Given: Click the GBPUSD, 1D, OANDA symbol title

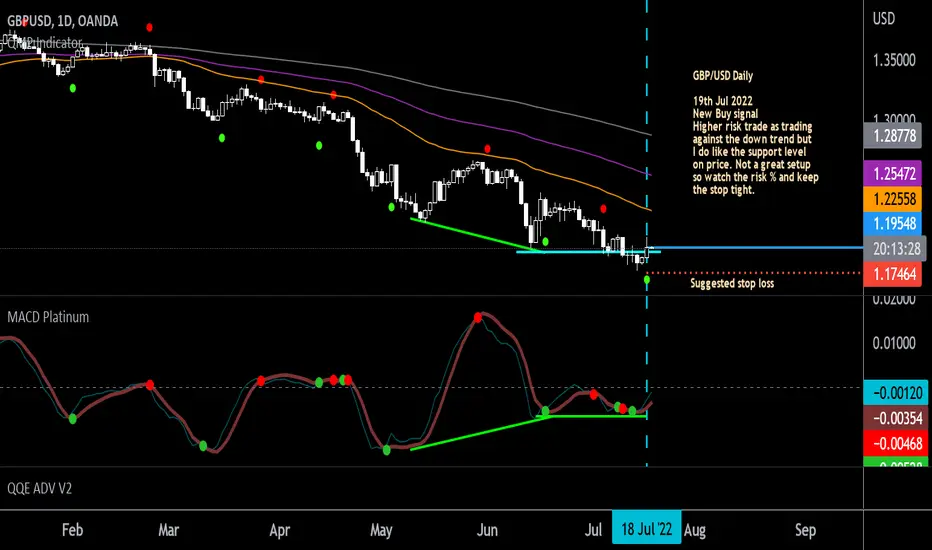Looking at the screenshot, I should (62, 21).
